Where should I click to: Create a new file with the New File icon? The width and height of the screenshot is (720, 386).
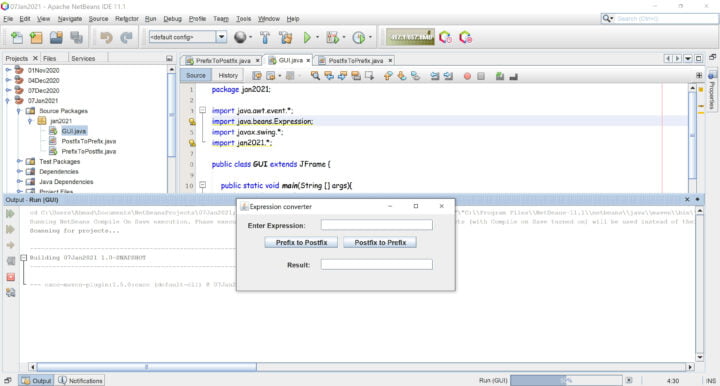[17, 38]
